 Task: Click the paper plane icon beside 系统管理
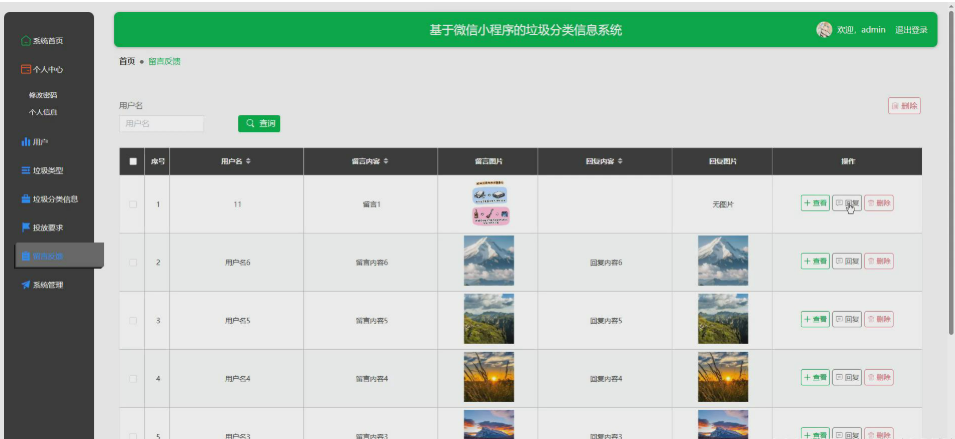pos(26,285)
